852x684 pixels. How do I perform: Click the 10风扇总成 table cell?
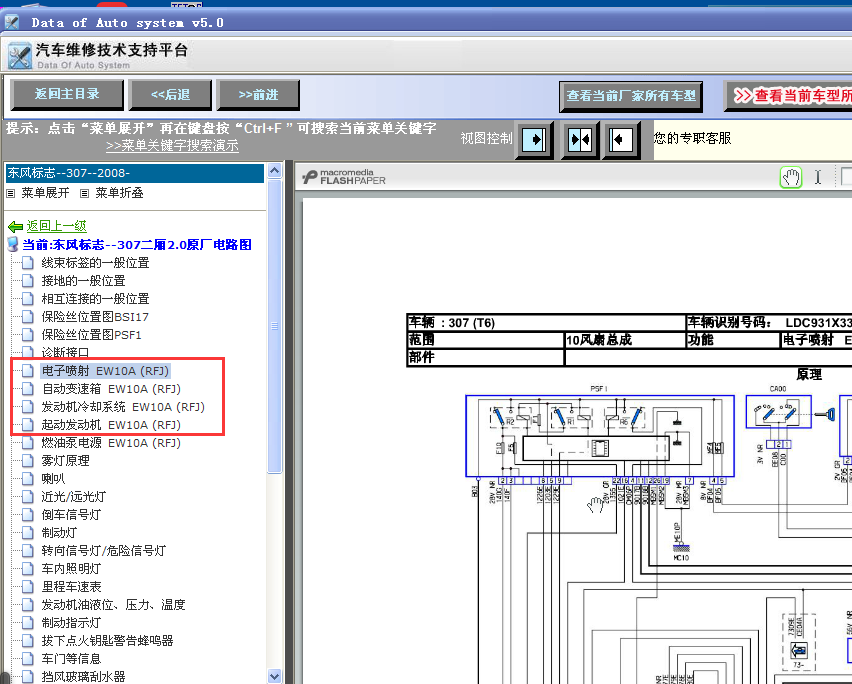625,340
